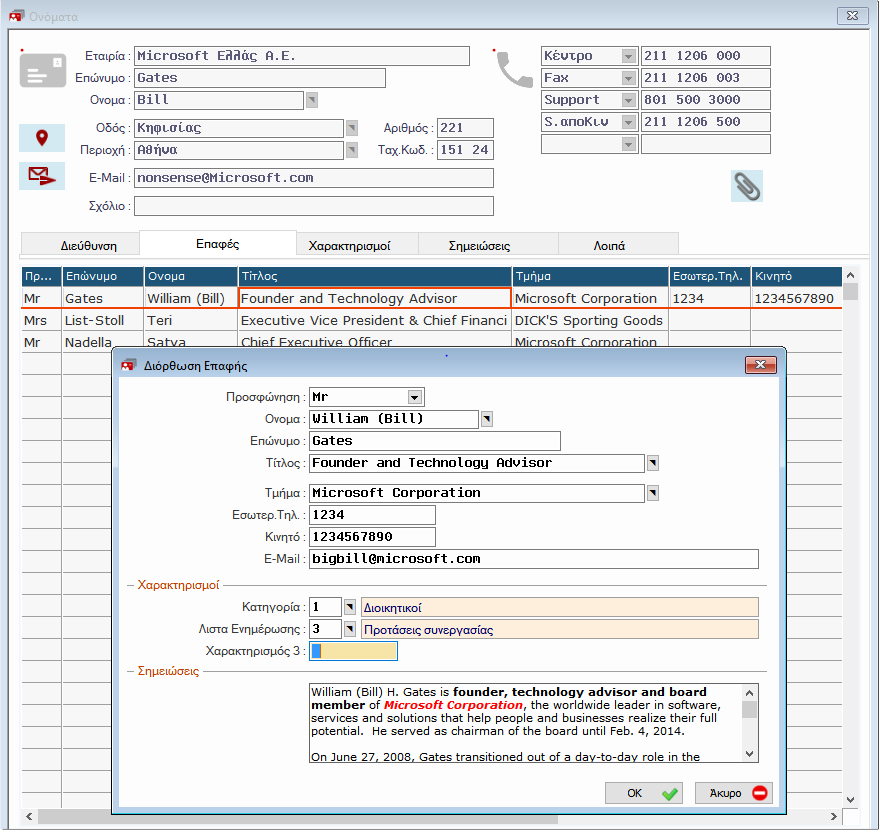Open attachments with the paperclip icon
The image size is (879, 830).
pos(747,186)
